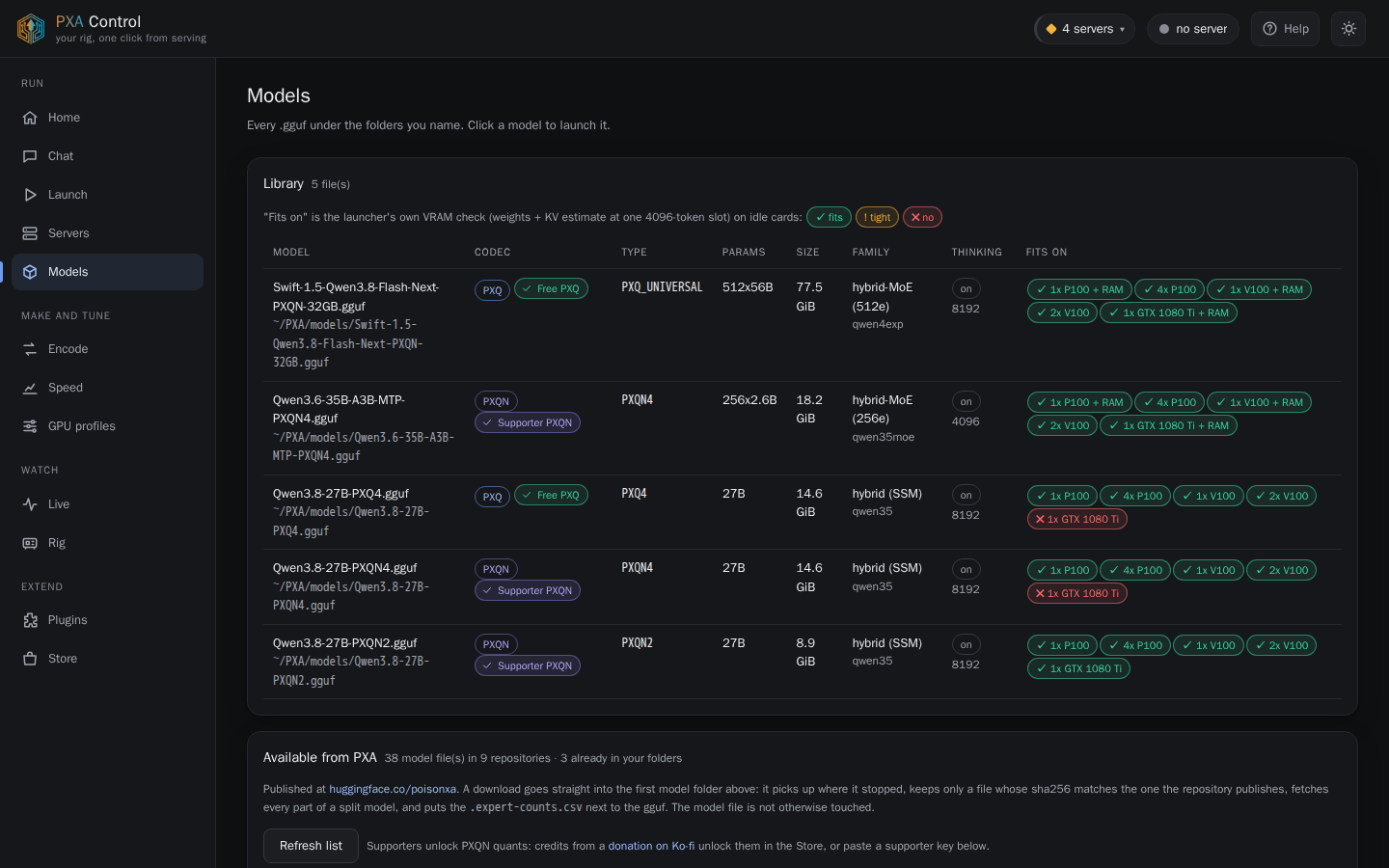Toggle thinking on for Qwen3.8-27B-PXQ4 row
The image size is (1389, 868).
(966, 495)
